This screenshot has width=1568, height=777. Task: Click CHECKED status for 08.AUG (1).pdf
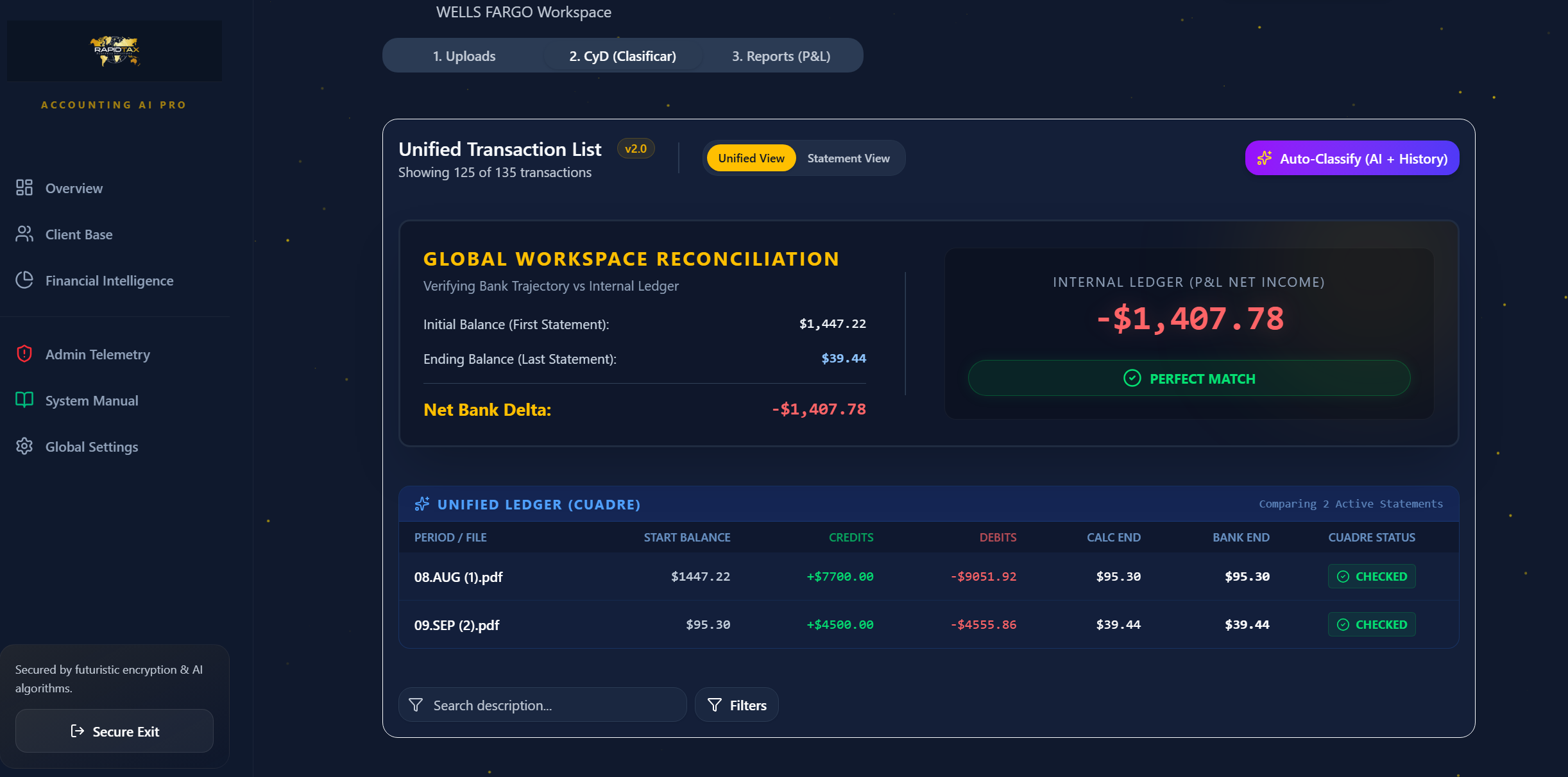1371,576
